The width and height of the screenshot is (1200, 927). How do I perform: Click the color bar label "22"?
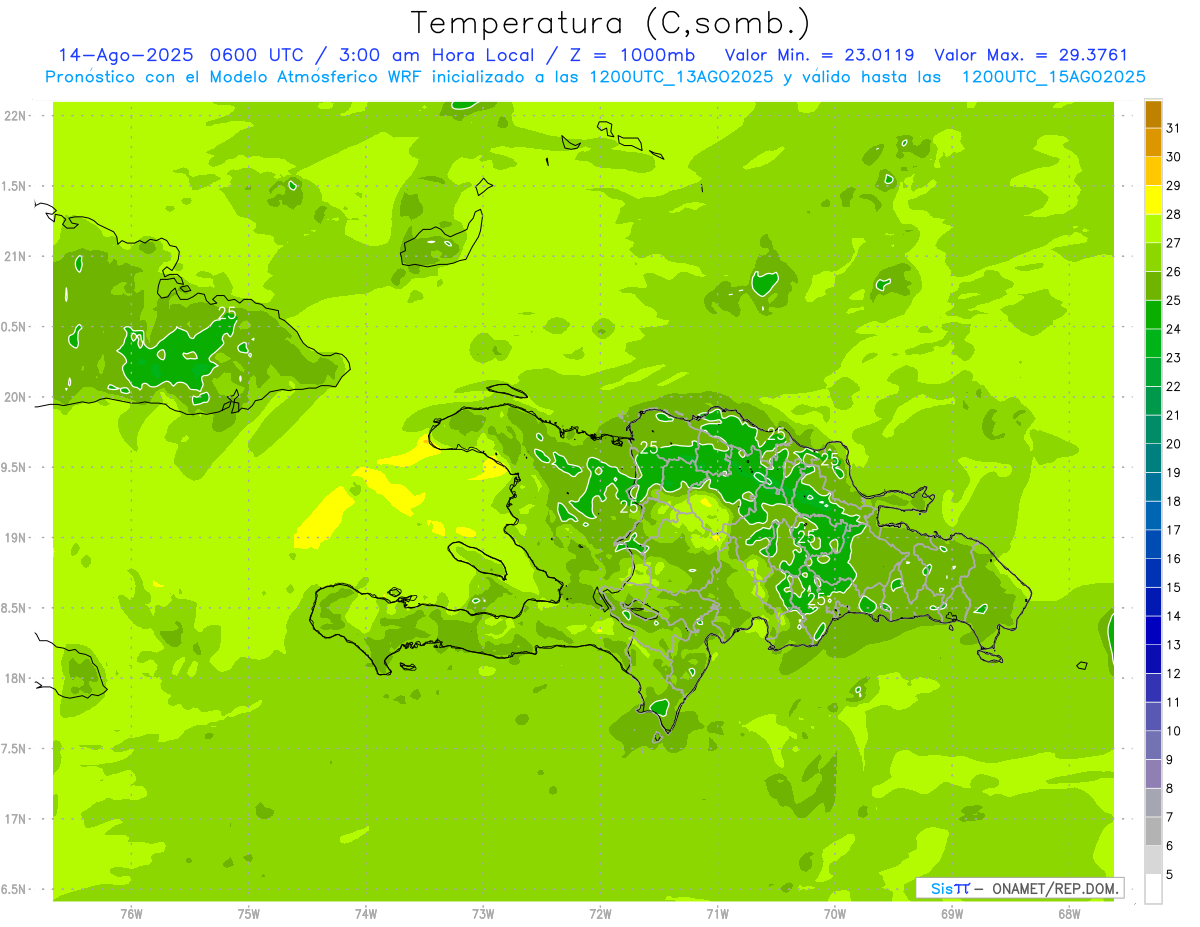click(1174, 386)
